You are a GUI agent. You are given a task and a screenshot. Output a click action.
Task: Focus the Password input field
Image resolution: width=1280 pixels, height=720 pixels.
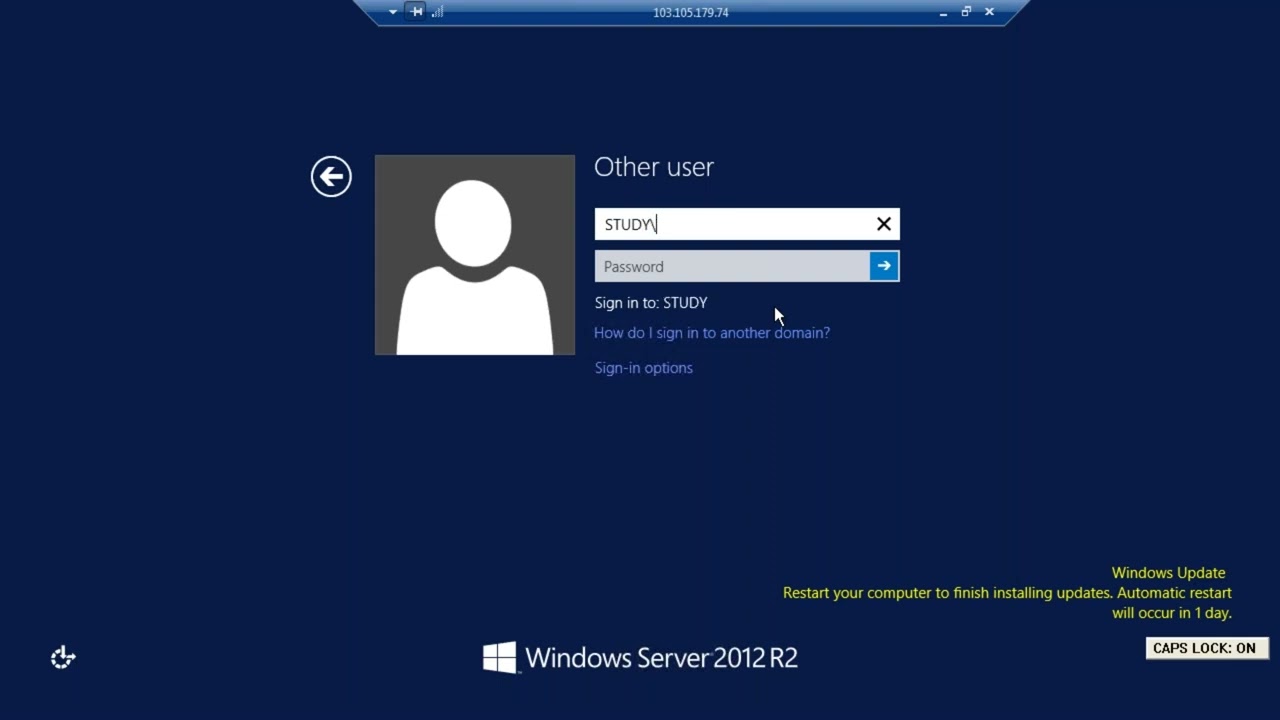(732, 266)
